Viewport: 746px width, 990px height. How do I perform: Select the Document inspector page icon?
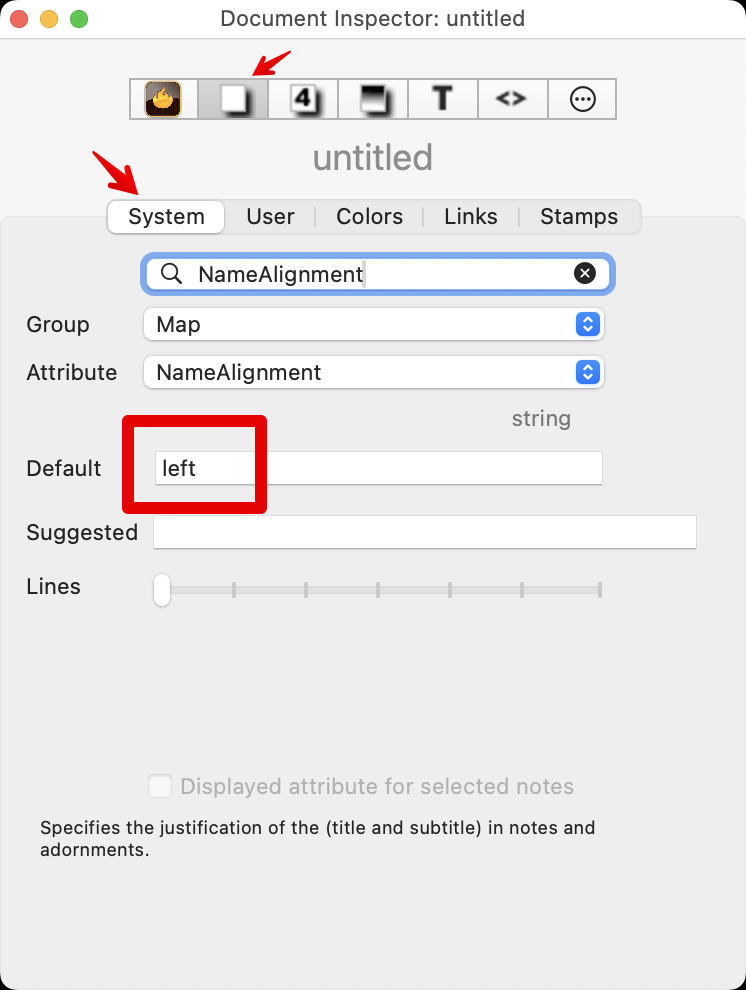click(x=233, y=99)
